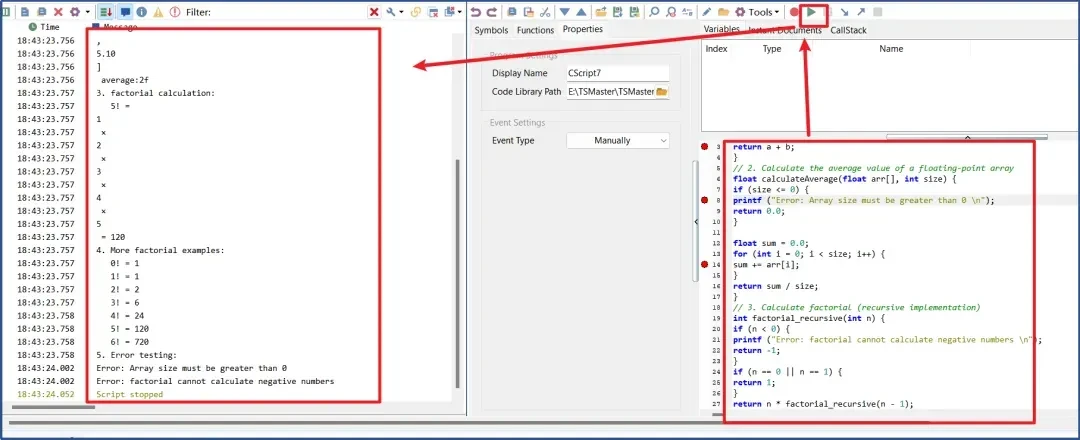Toggle auto-scroll log icon with red arrow
The width and height of the screenshot is (1080, 440).
pos(106,12)
